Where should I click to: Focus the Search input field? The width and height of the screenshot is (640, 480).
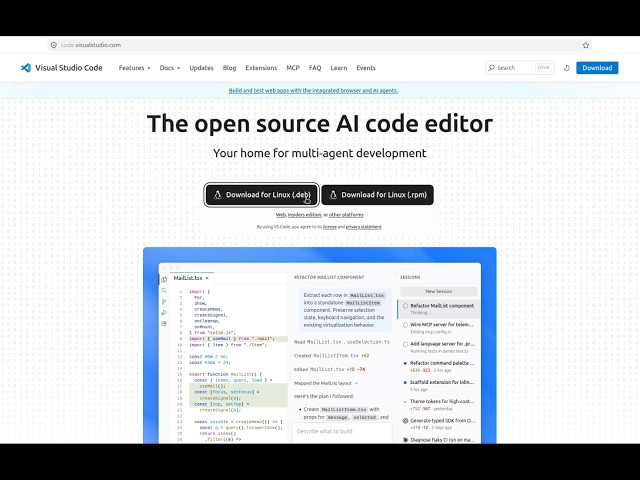pos(520,68)
